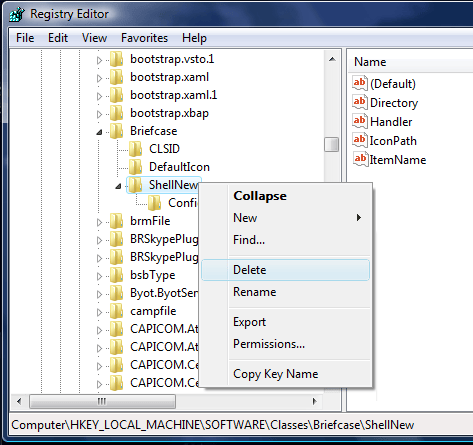Expand the campfile key
The height and width of the screenshot is (445, 473).
point(99,312)
